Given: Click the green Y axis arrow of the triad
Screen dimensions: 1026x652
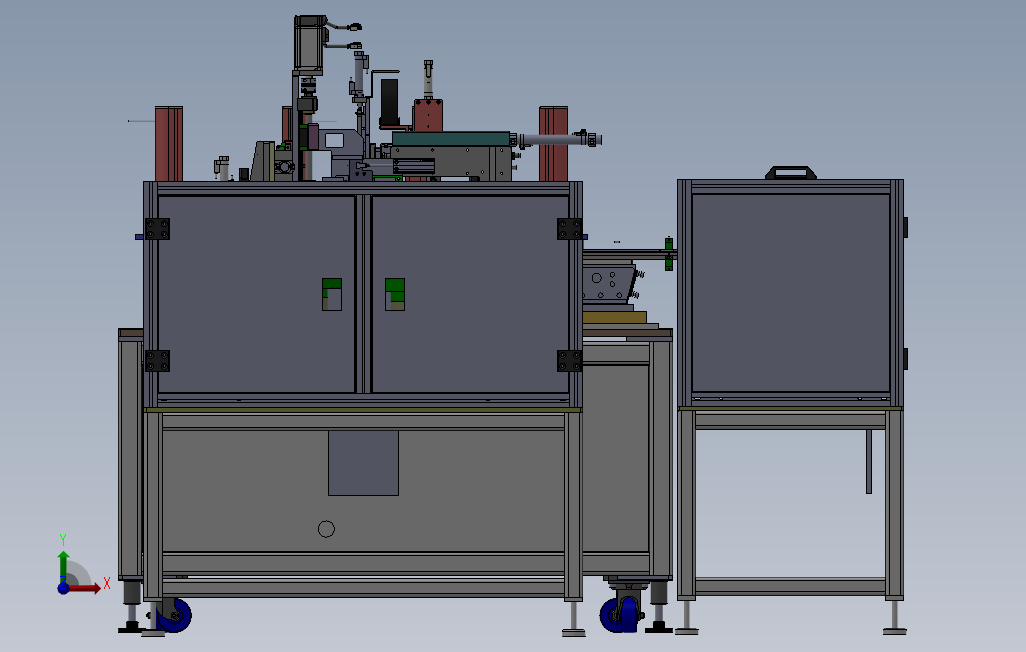Looking at the screenshot, I should pyautogui.click(x=63, y=566).
